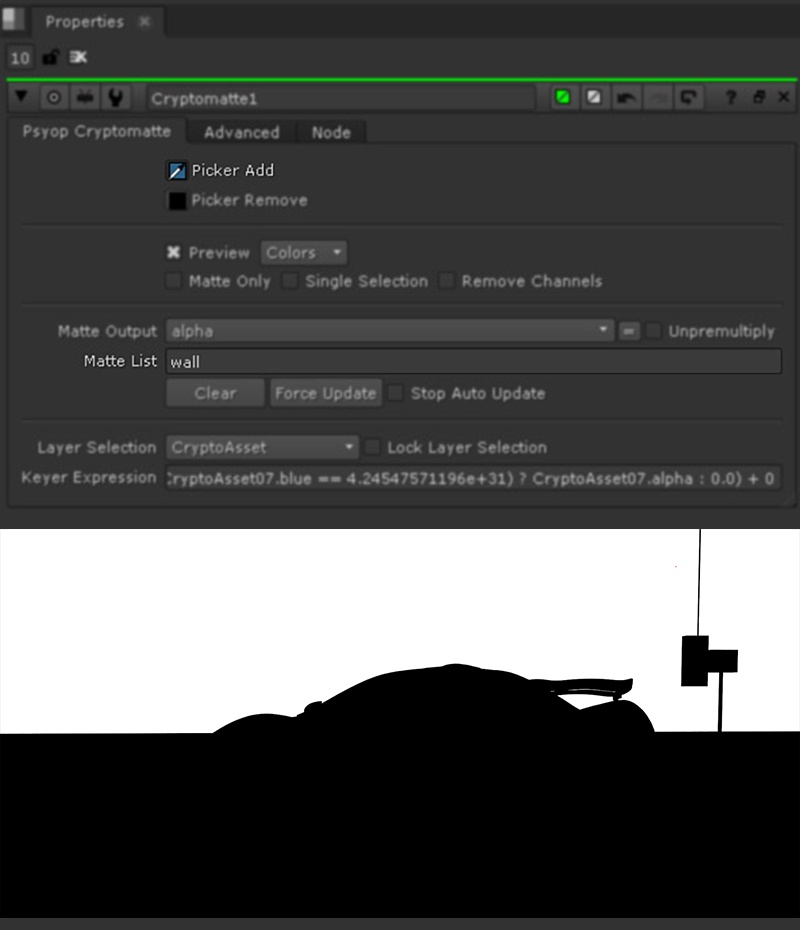
Task: Click the clear all panels icon
Action: coord(78,58)
